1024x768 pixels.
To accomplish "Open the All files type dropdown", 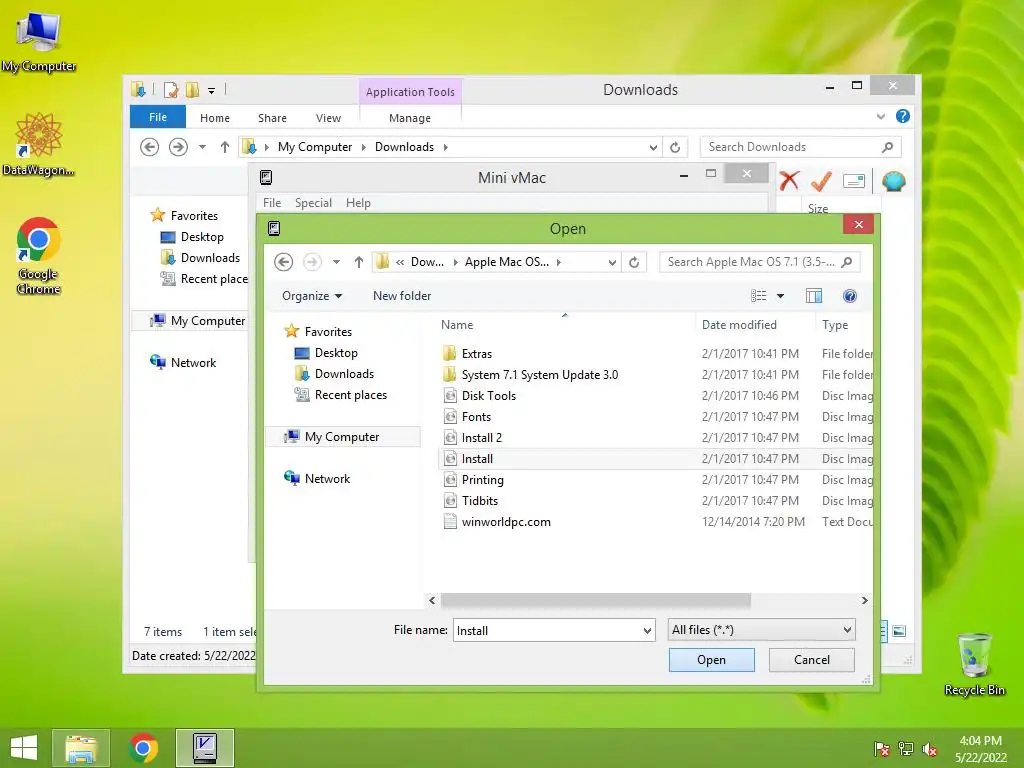I will pos(847,630).
